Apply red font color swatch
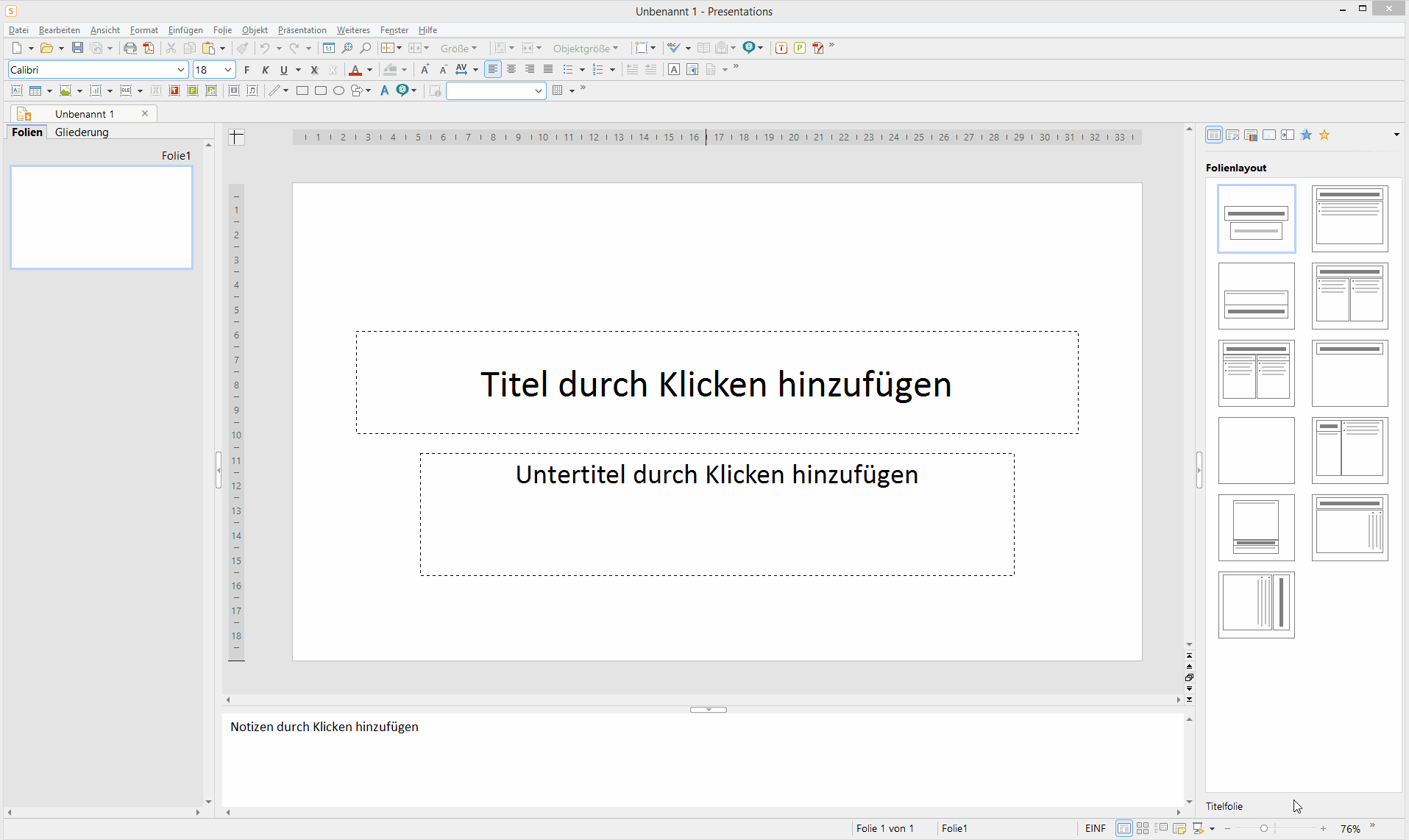The height and width of the screenshot is (840, 1409). pyautogui.click(x=355, y=70)
